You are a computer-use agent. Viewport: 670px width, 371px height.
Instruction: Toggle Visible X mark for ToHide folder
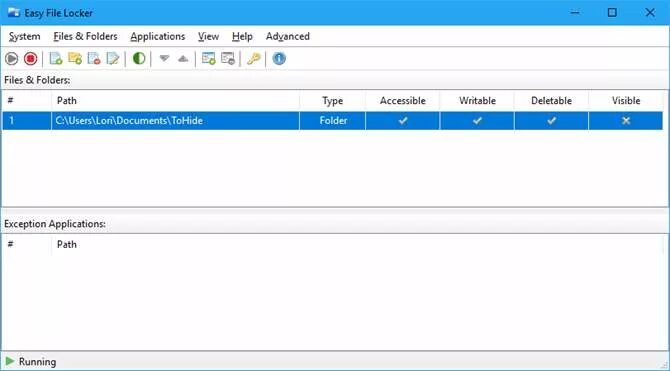coord(626,121)
